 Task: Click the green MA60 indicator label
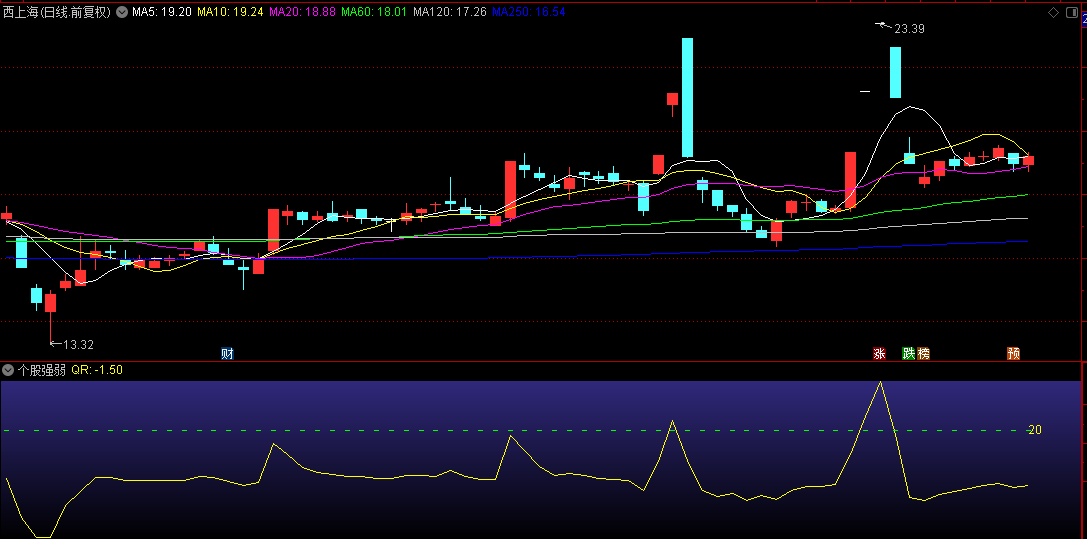(x=374, y=12)
